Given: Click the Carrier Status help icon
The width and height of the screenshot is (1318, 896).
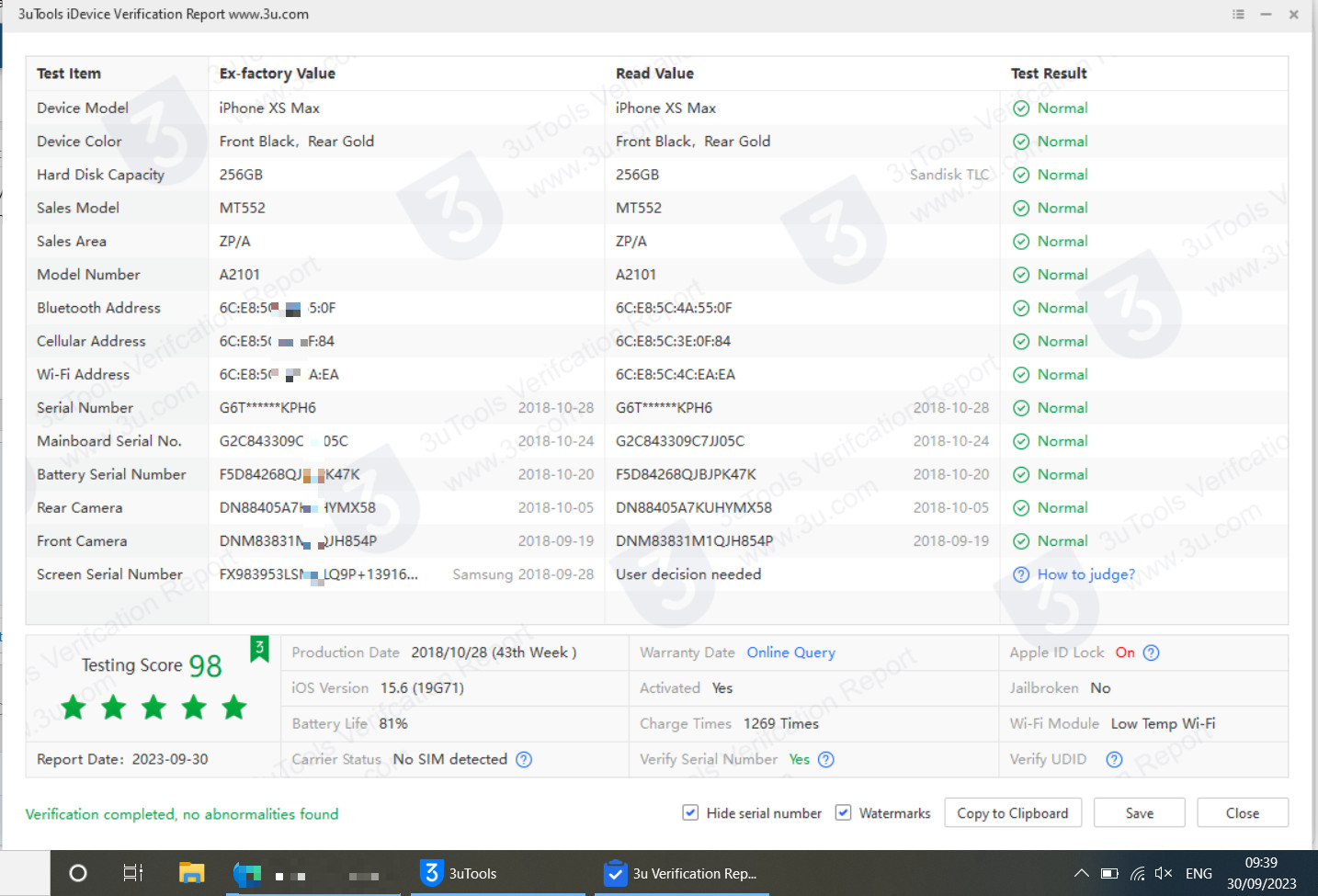Looking at the screenshot, I should [x=524, y=759].
